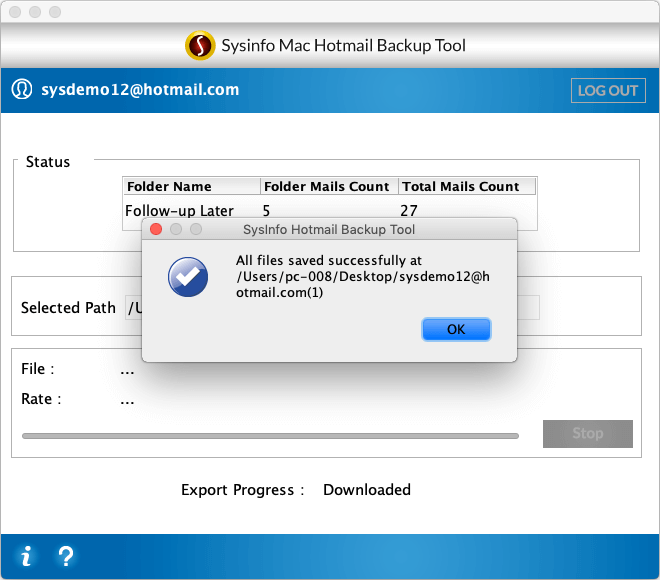Image resolution: width=660 pixels, height=580 pixels.
Task: Open the info icon in bottom bar
Action: coord(26,556)
